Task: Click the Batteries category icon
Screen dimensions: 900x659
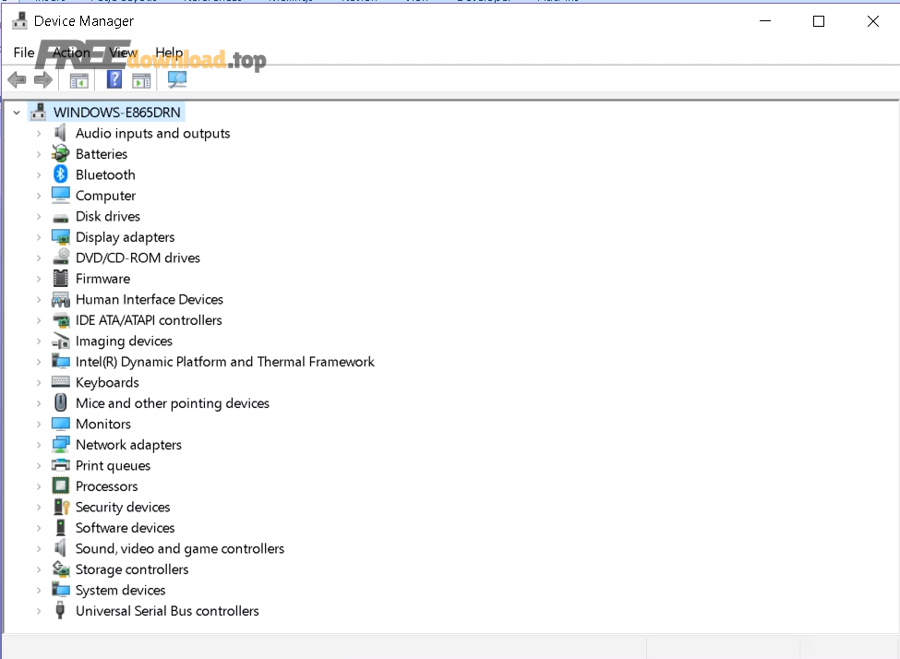Action: coord(60,154)
